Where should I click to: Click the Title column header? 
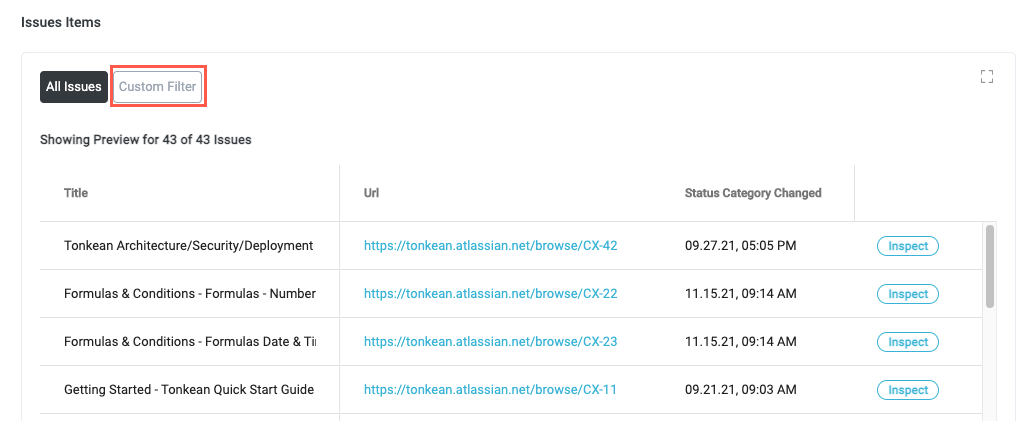(x=77, y=193)
